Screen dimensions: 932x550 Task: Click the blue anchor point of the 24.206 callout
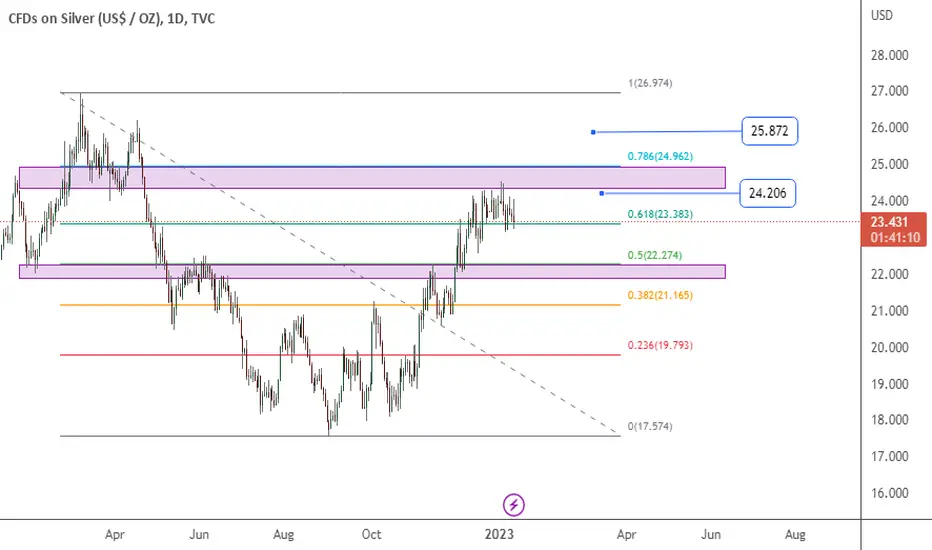(602, 193)
